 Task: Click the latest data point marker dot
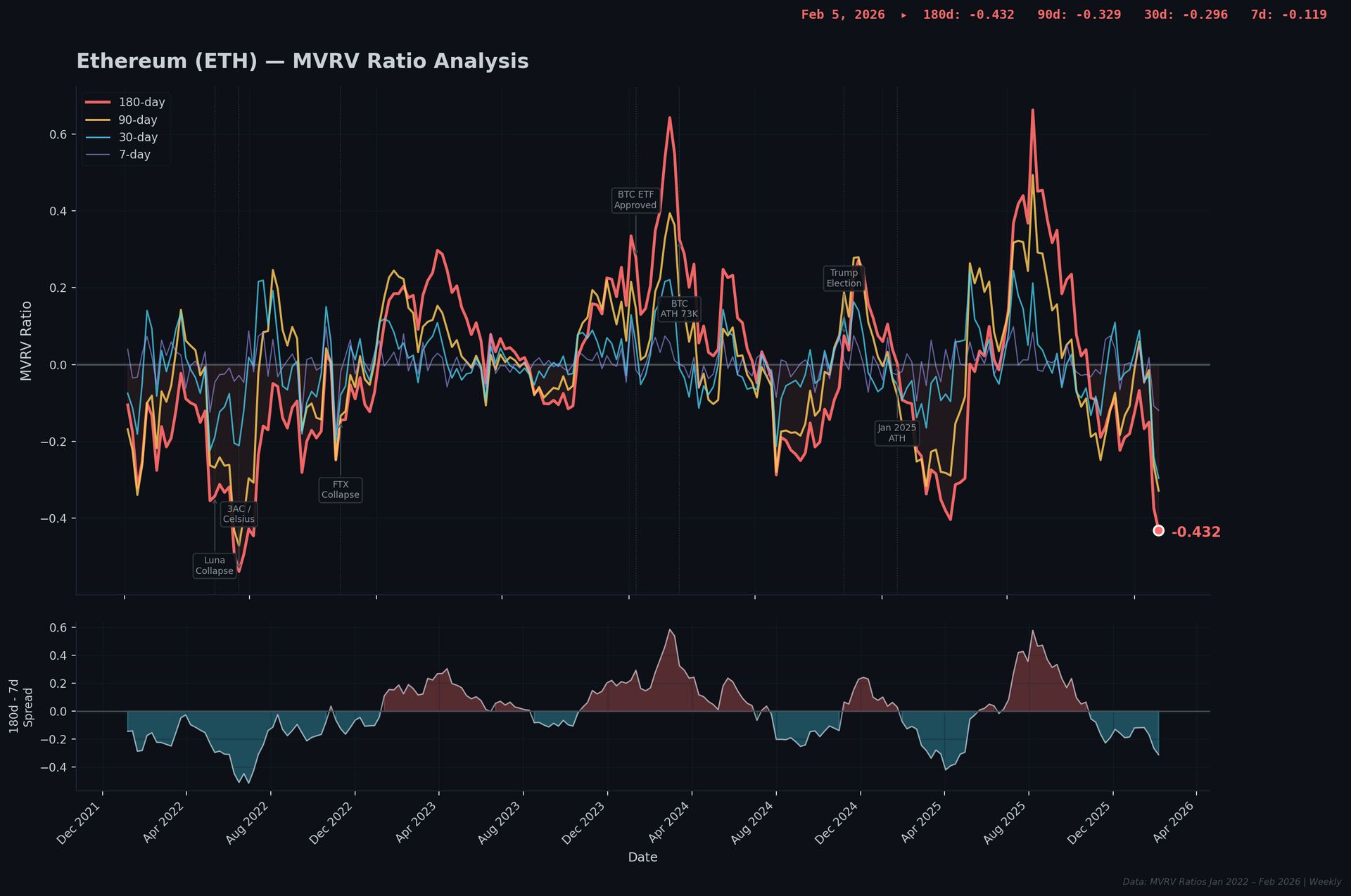1158,530
